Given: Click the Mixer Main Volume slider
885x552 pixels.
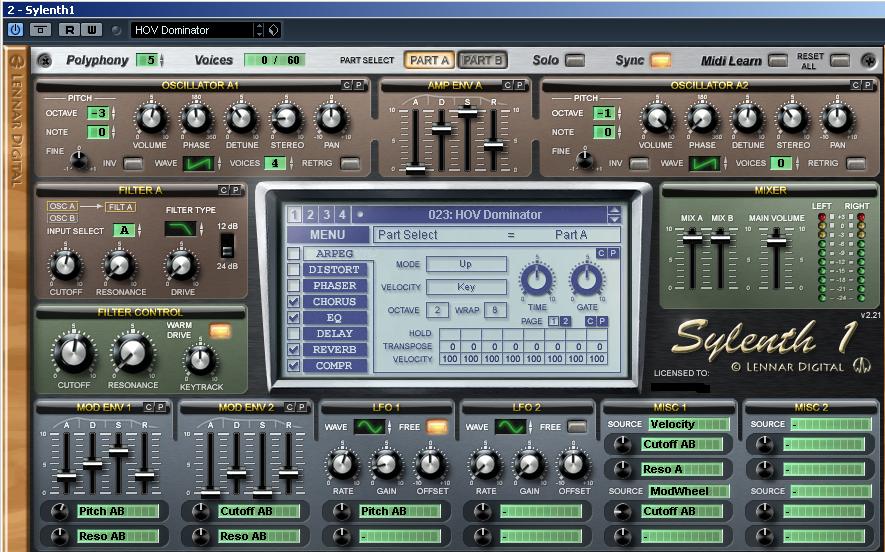Looking at the screenshot, I should tap(777, 241).
